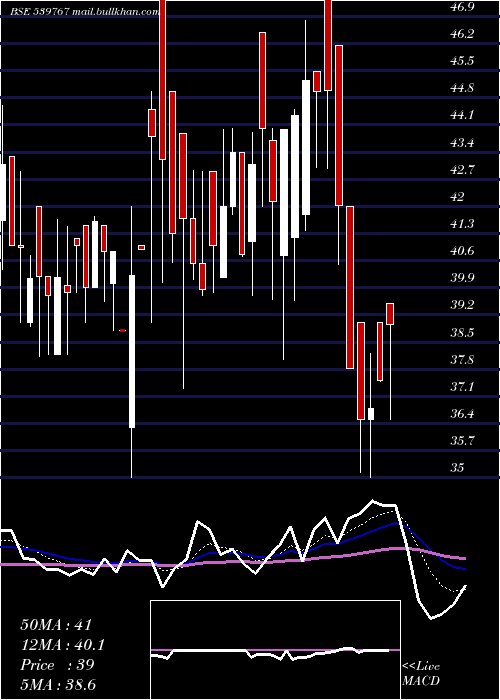
Task: Click the last red candlestick near 39.2
Action: click(390, 314)
